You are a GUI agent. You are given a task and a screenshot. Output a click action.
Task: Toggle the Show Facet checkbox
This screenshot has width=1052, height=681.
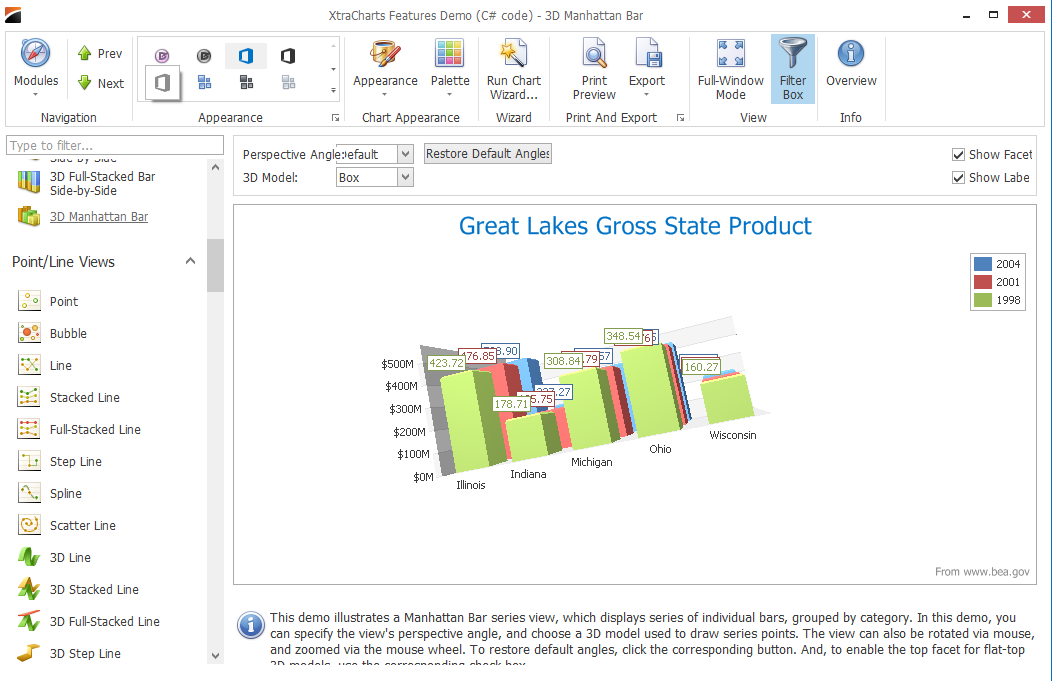[x=958, y=155]
